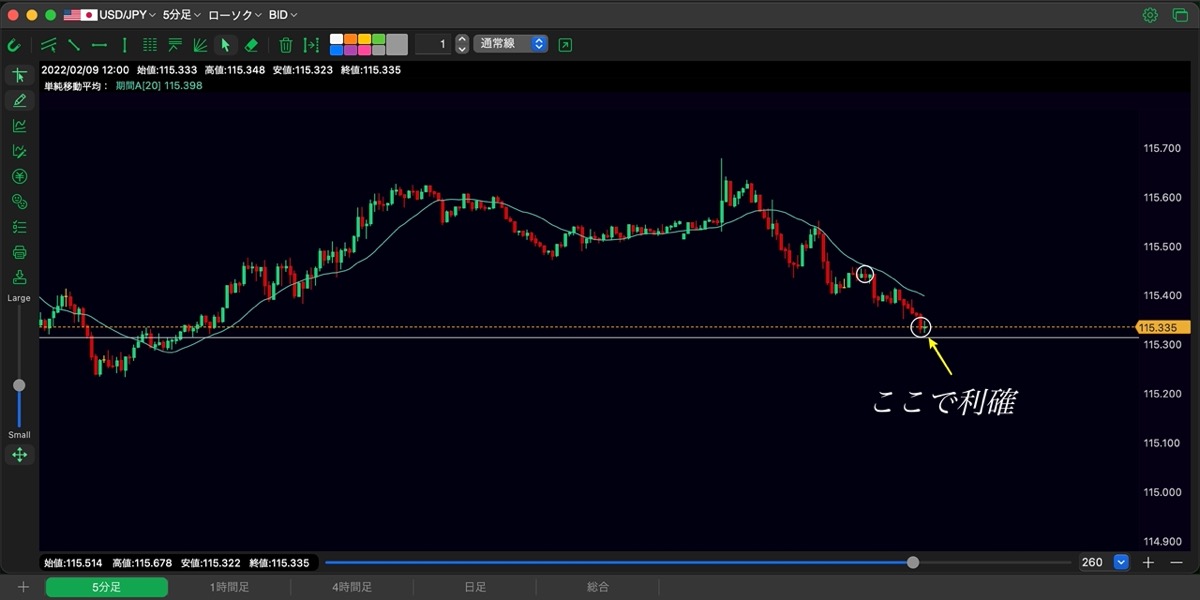Click the line width stepper arrows

[461, 44]
